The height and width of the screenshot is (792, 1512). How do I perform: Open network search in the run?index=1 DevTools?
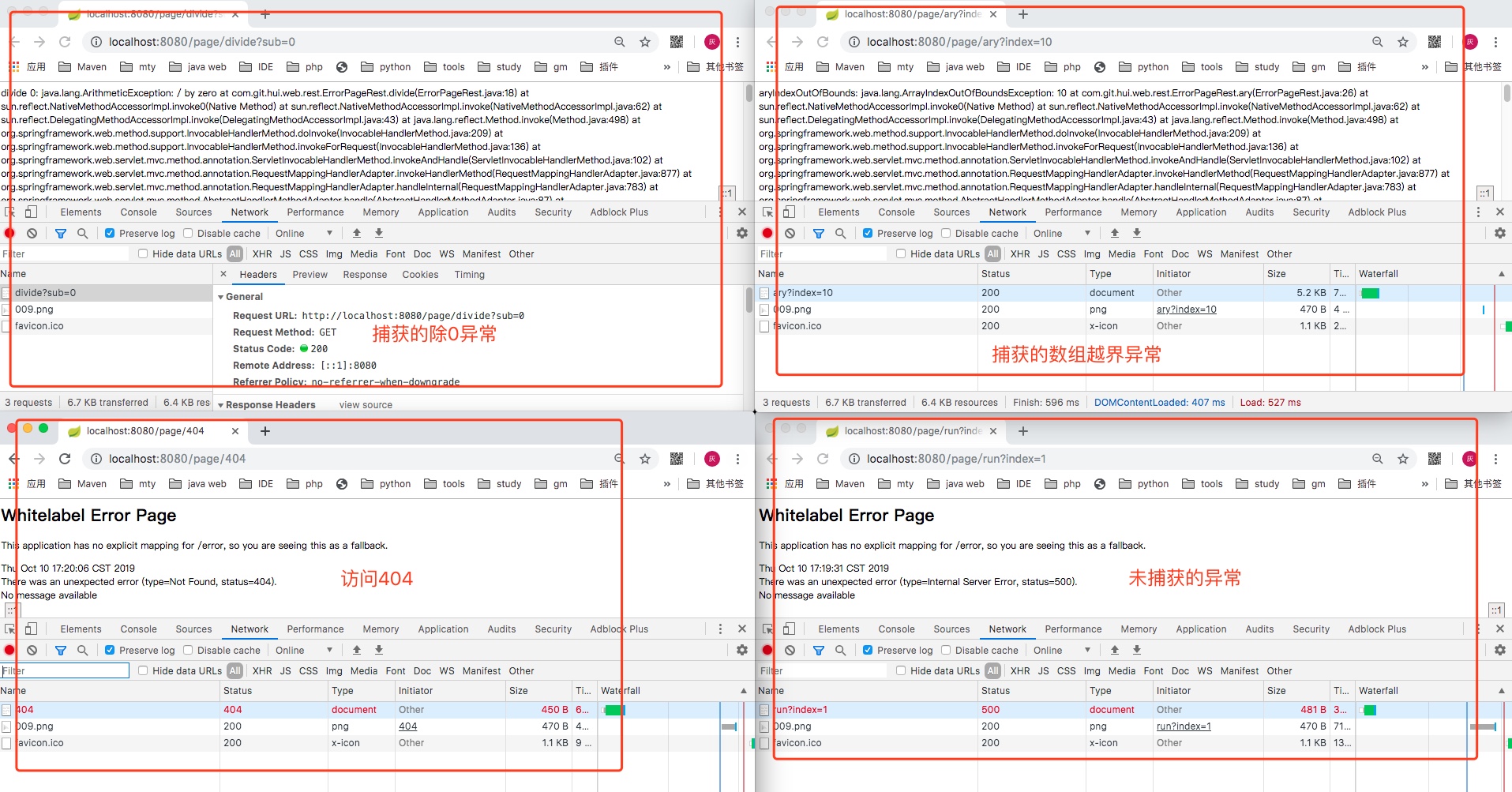[840, 650]
